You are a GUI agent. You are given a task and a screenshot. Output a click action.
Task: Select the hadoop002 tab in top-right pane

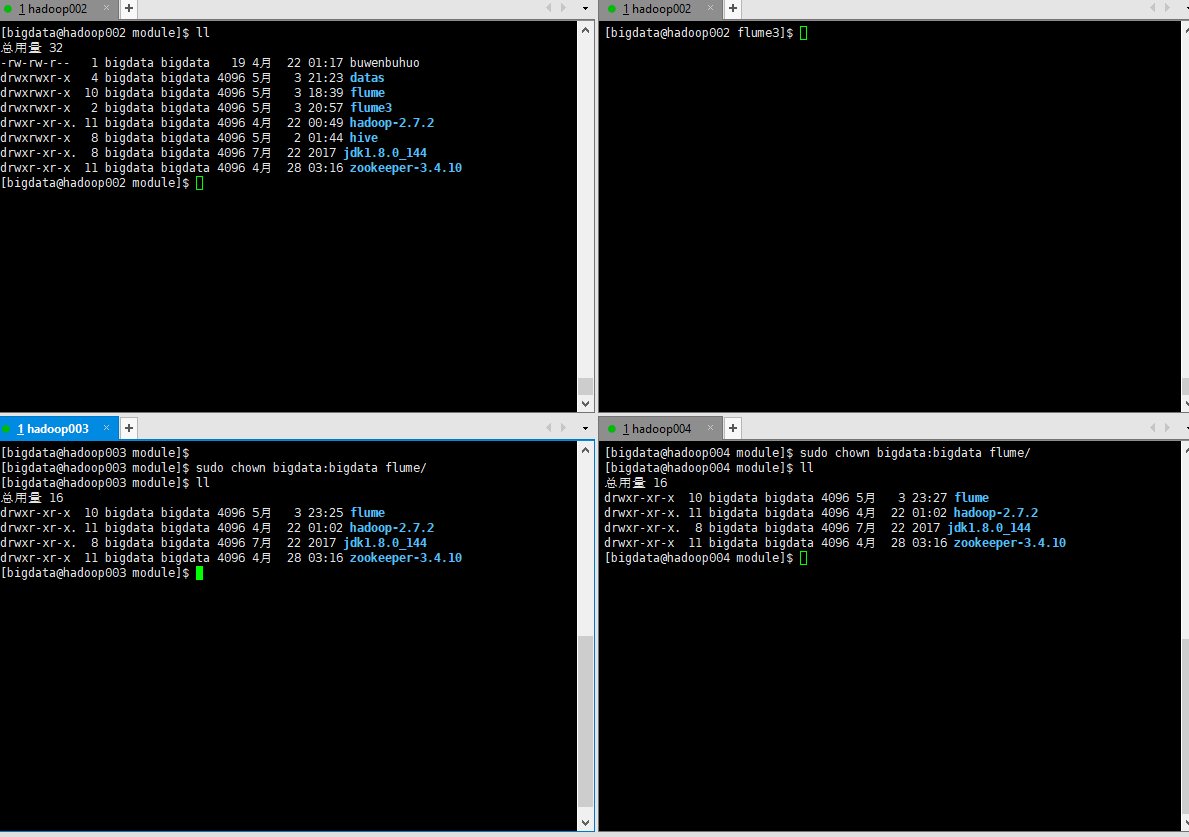point(657,9)
